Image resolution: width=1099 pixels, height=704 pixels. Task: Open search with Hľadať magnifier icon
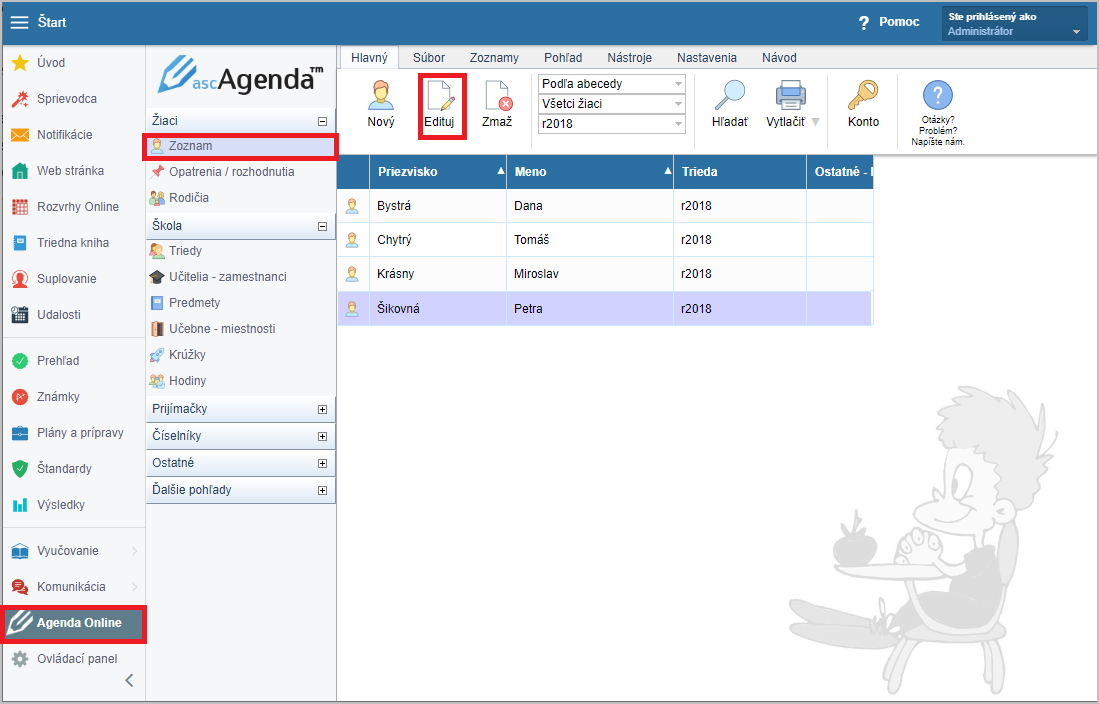pyautogui.click(x=730, y=95)
